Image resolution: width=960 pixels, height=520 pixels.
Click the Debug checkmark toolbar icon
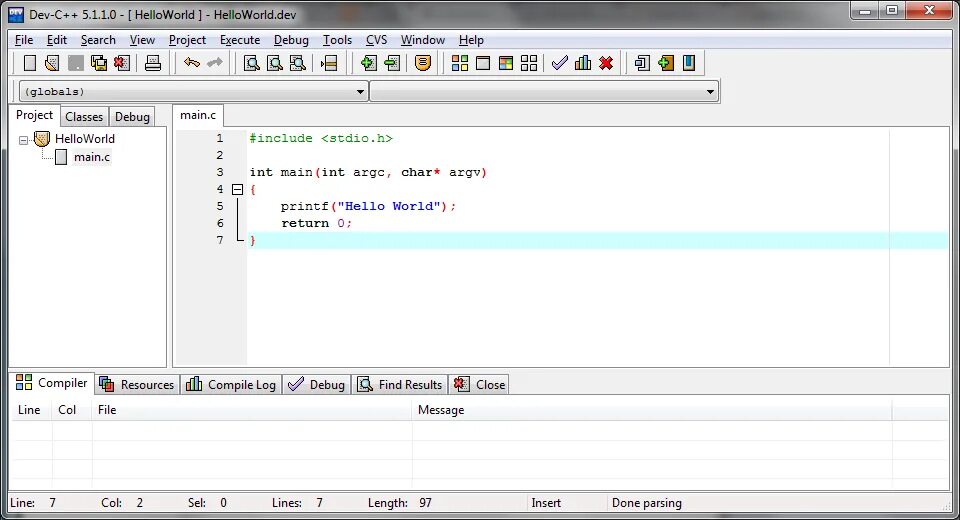click(560, 63)
